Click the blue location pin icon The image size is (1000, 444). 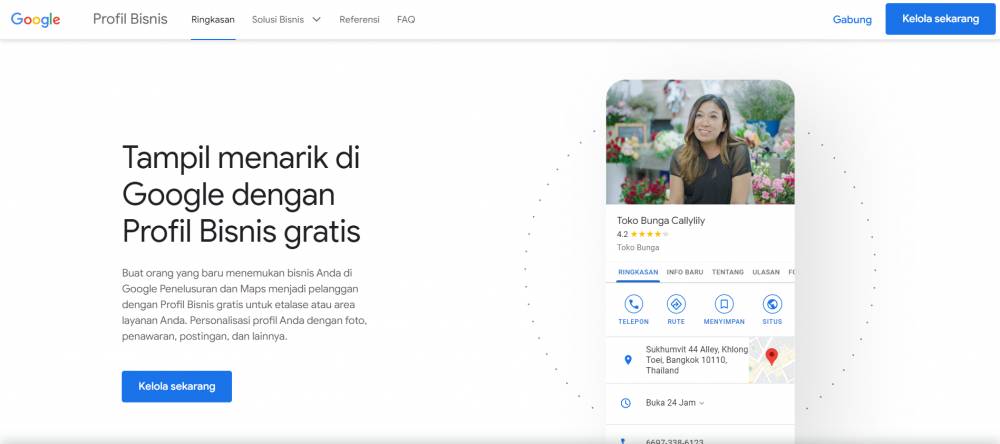tap(628, 360)
